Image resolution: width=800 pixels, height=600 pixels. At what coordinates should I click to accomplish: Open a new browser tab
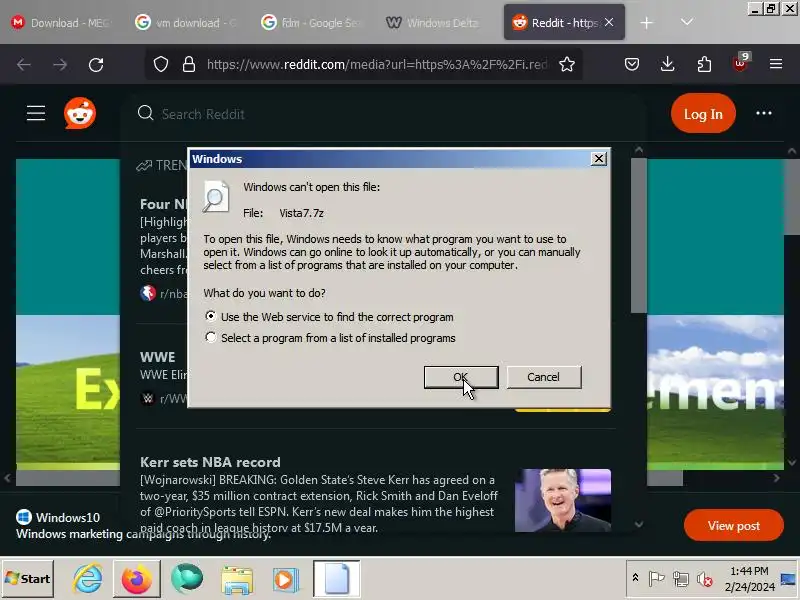click(x=646, y=23)
